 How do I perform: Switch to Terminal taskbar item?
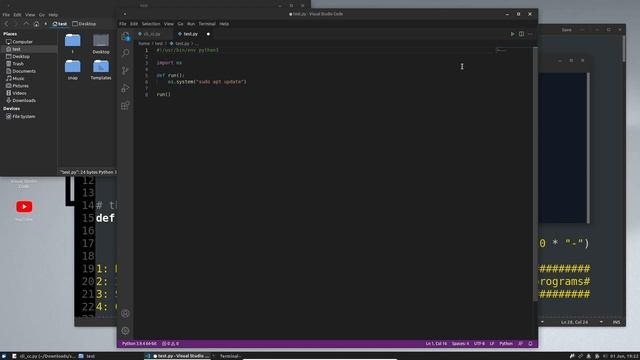231,356
